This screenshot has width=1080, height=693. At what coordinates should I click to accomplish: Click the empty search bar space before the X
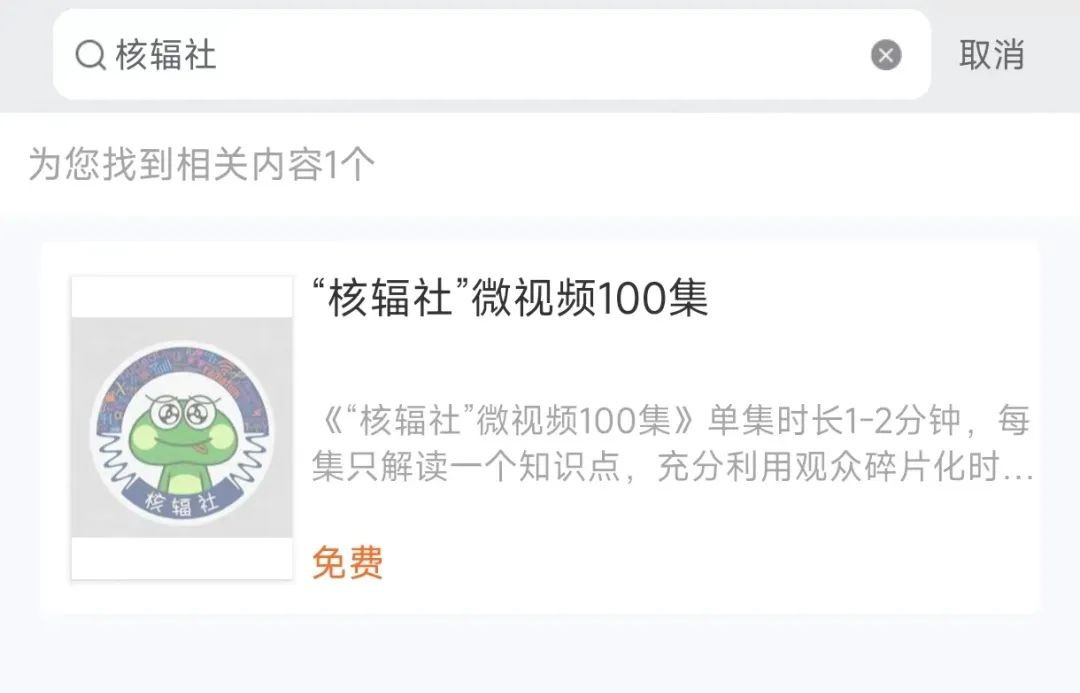[x=537, y=55]
